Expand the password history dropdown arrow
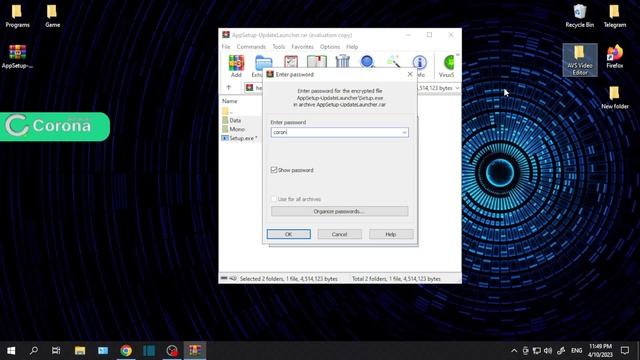 tap(404, 132)
